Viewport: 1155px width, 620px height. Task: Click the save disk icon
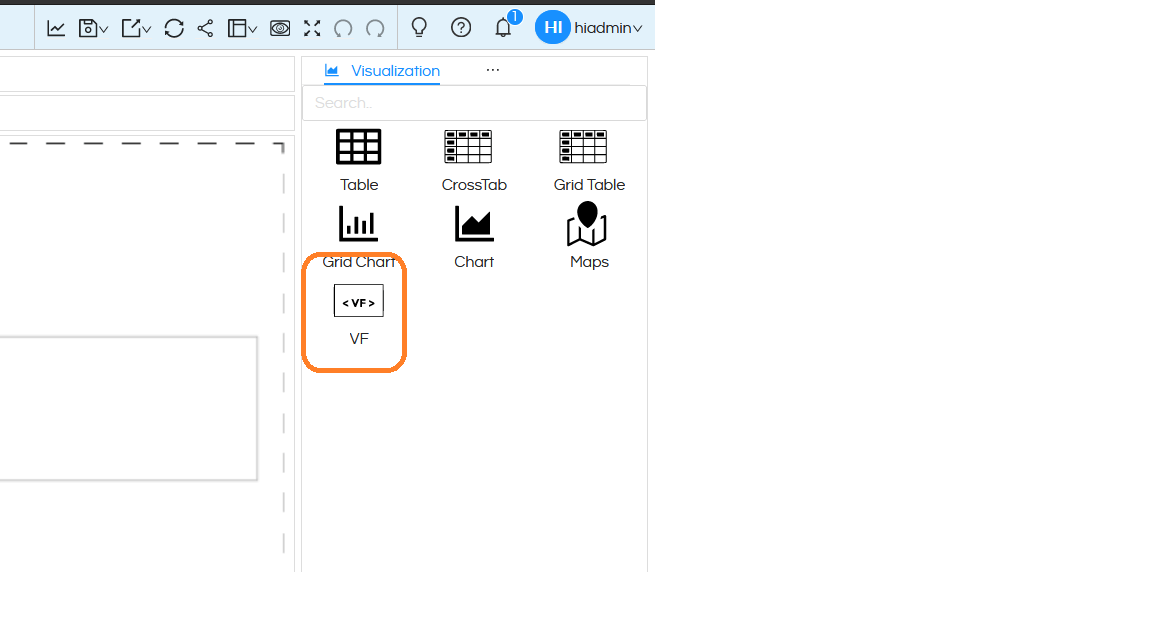click(88, 28)
